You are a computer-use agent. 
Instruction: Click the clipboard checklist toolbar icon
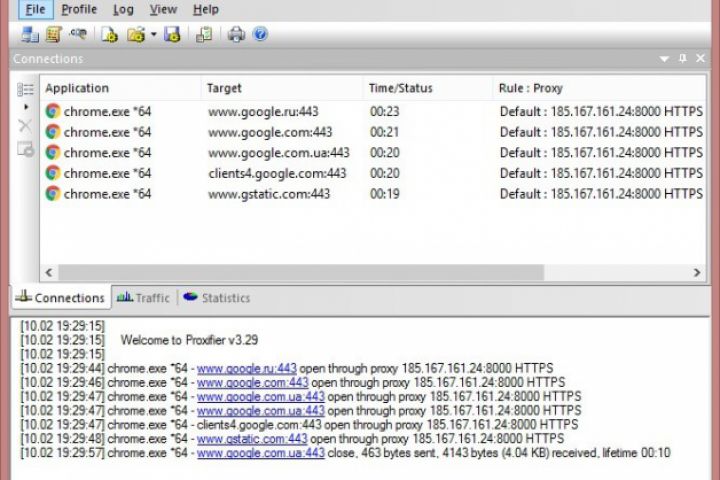point(204,34)
